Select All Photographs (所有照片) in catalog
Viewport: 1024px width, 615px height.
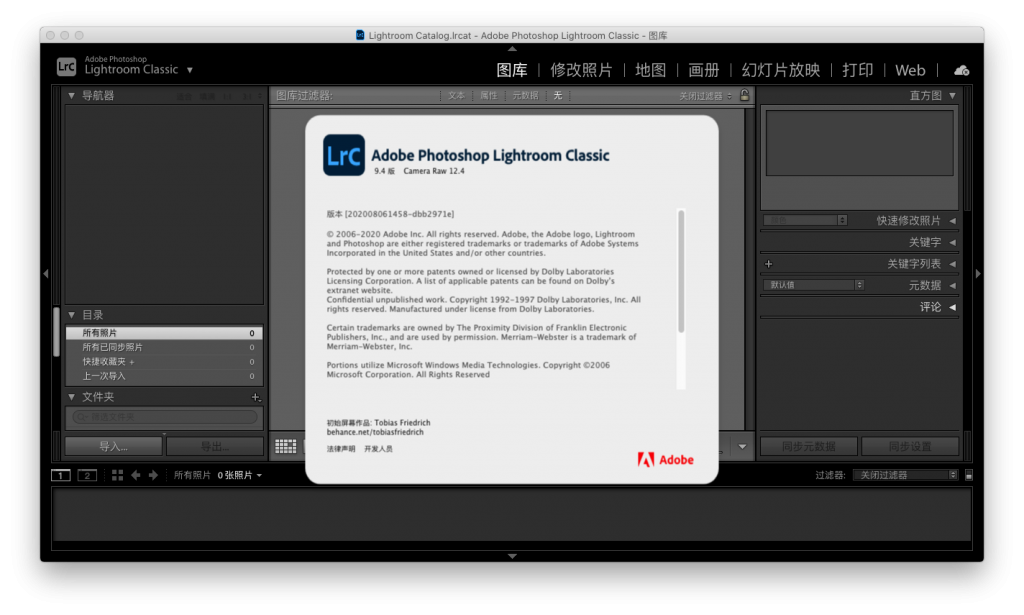(x=165, y=333)
